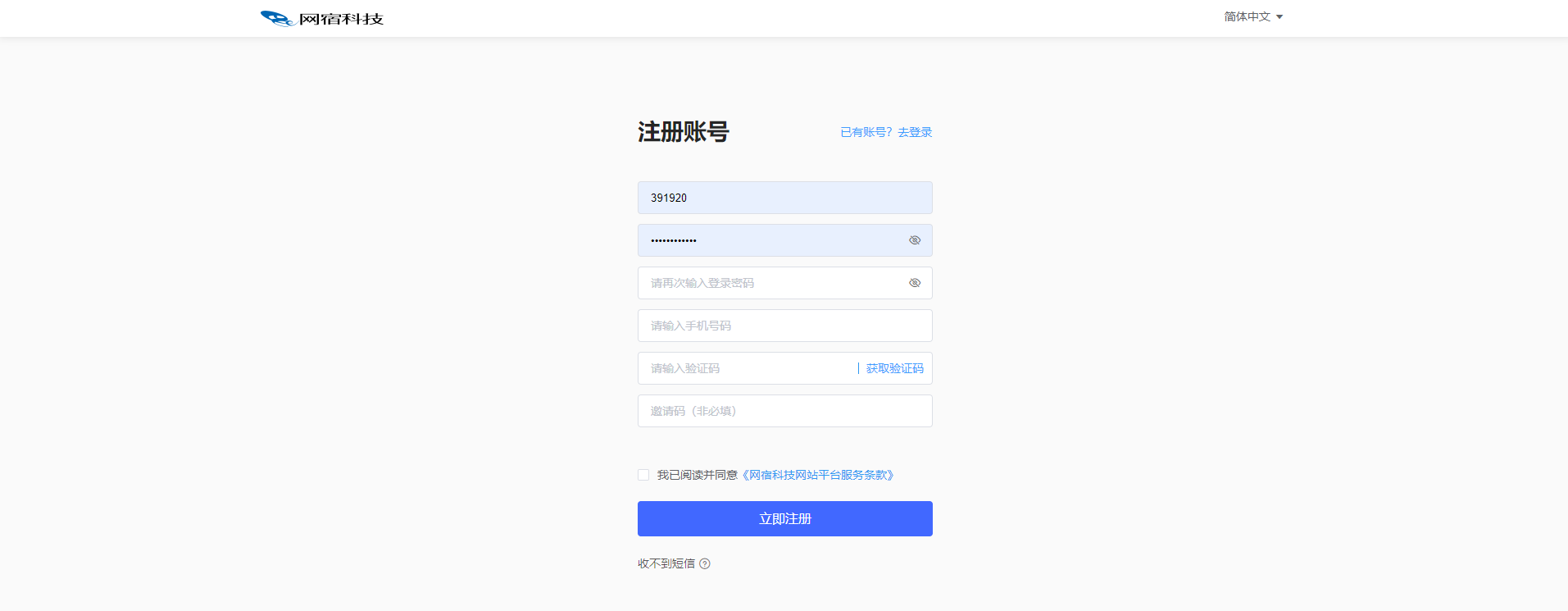Check the 我已阅读并同意 agreement checkbox
Screen dimensions: 1568x611
[643, 475]
